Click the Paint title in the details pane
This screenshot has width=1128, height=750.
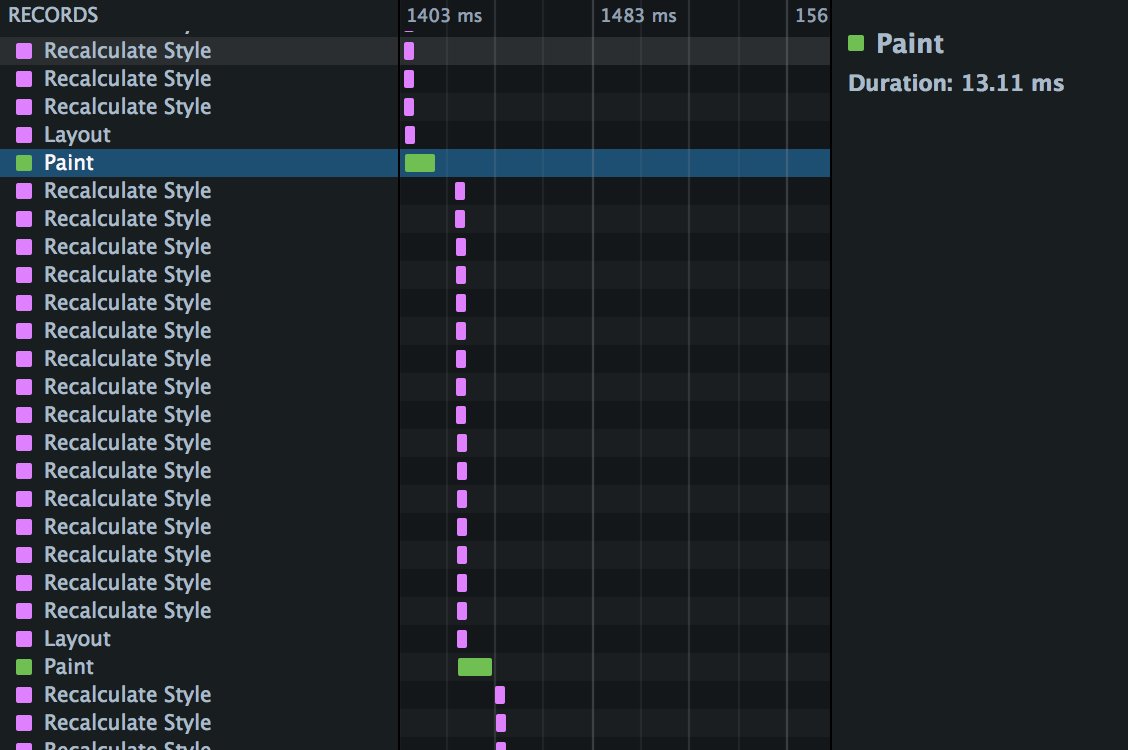[910, 43]
